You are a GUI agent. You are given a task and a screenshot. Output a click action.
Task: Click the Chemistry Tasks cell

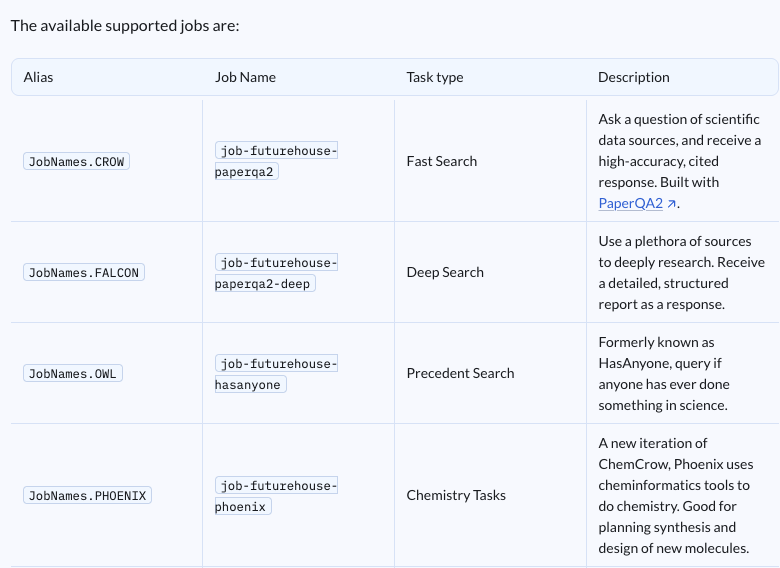456,495
